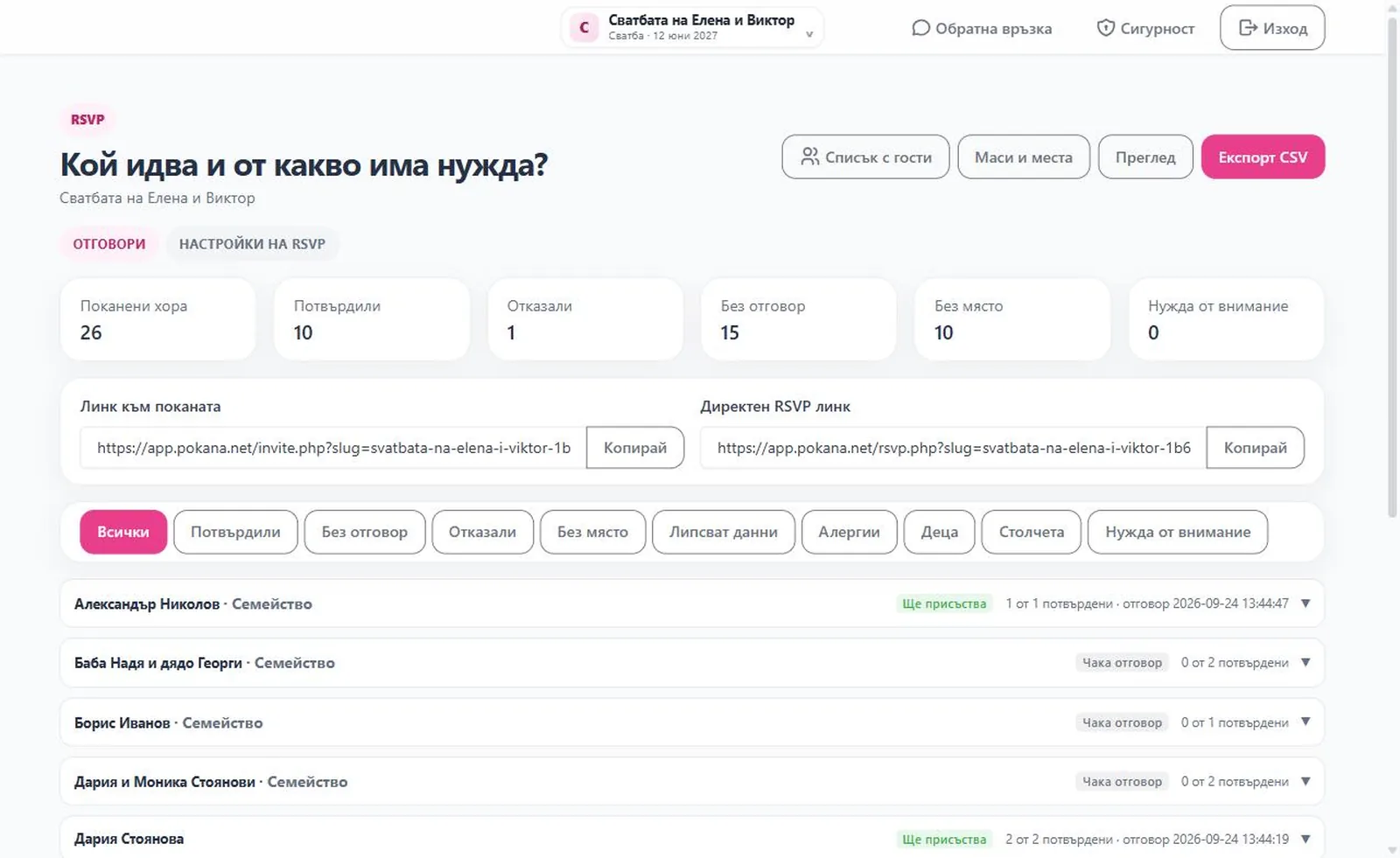The image size is (1400, 858).
Task: Export responses with Експорт CSV
Action: click(1263, 157)
